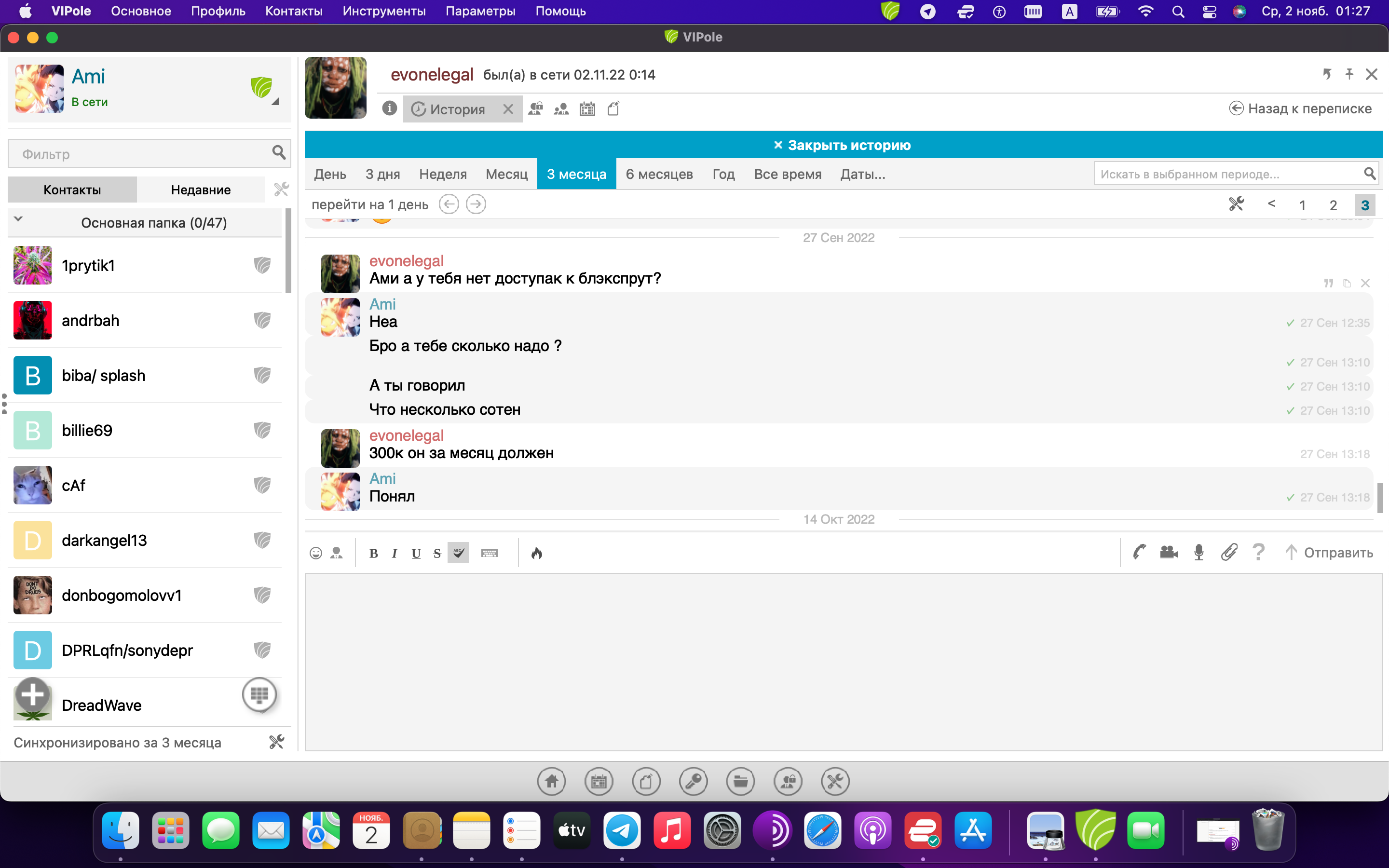Open Telegram in the Dock
This screenshot has height=868, width=1389.
pyautogui.click(x=622, y=830)
